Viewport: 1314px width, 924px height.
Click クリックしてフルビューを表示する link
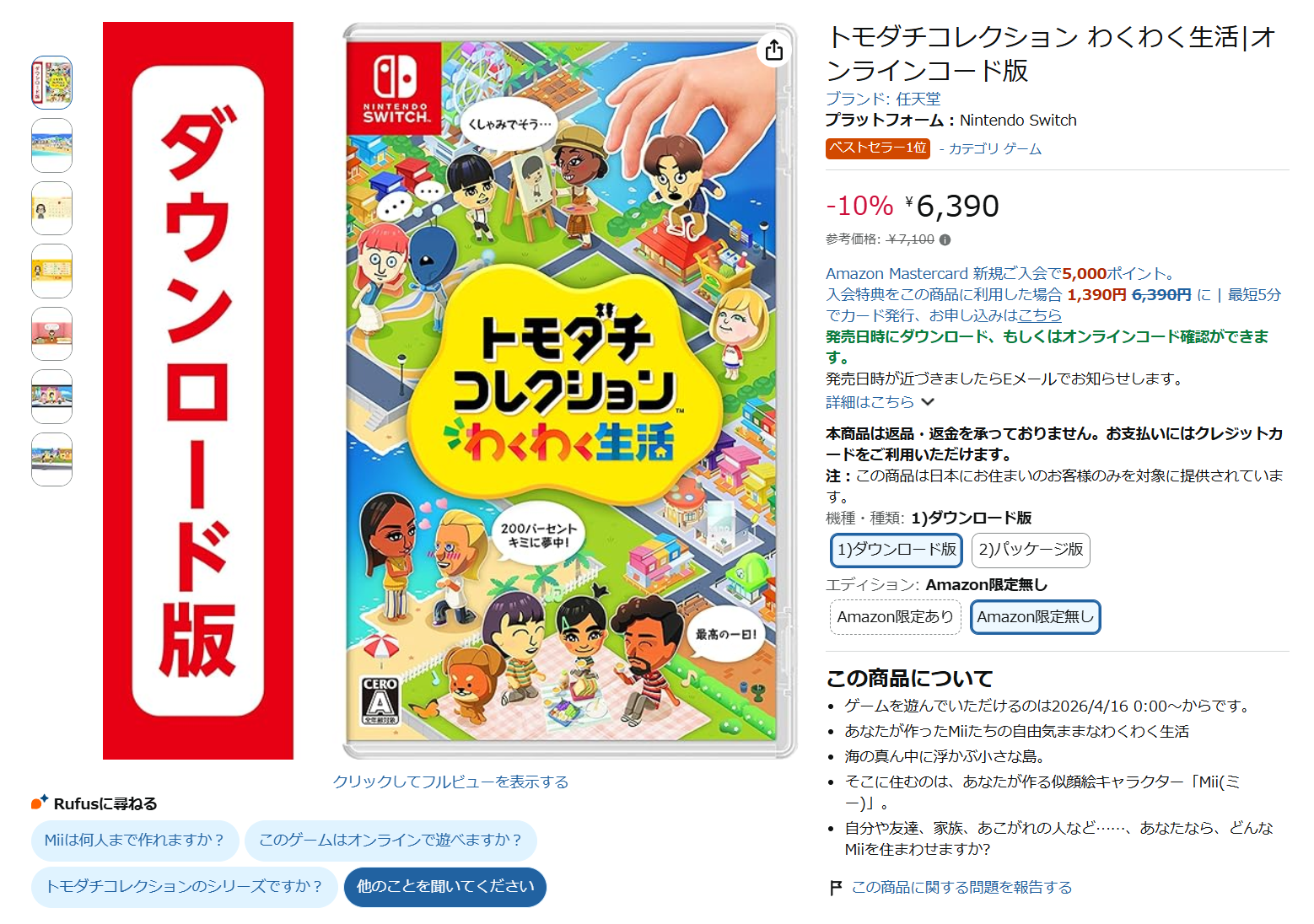450,782
